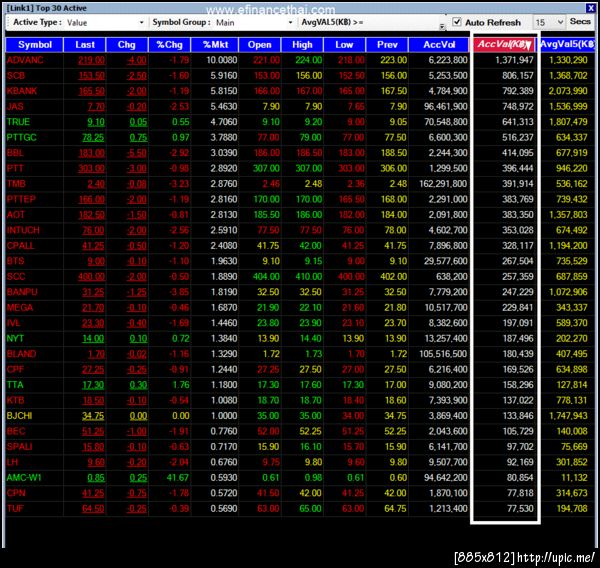Click TRUE last price 9.10
600x568 pixels.
(x=96, y=122)
